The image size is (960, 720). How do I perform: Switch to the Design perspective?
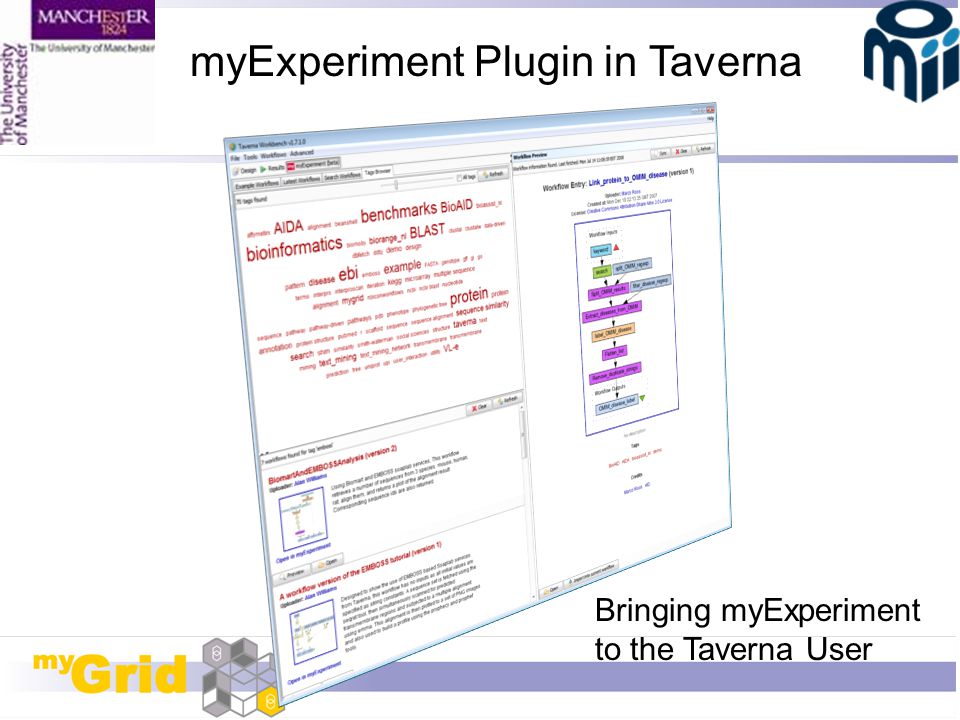(245, 170)
